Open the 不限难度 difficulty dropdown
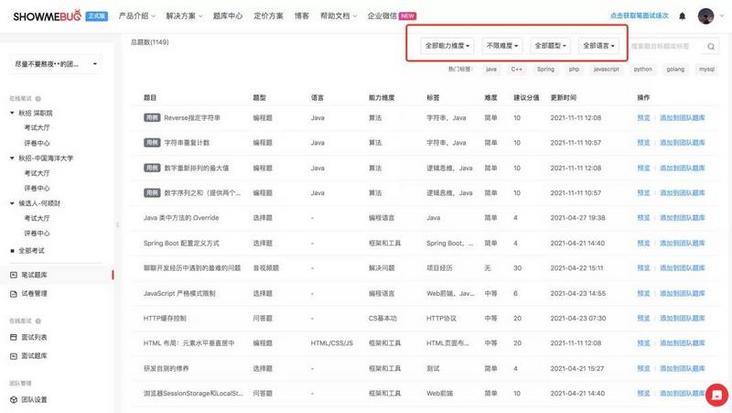Screen dimensions: 732x413 (502, 46)
